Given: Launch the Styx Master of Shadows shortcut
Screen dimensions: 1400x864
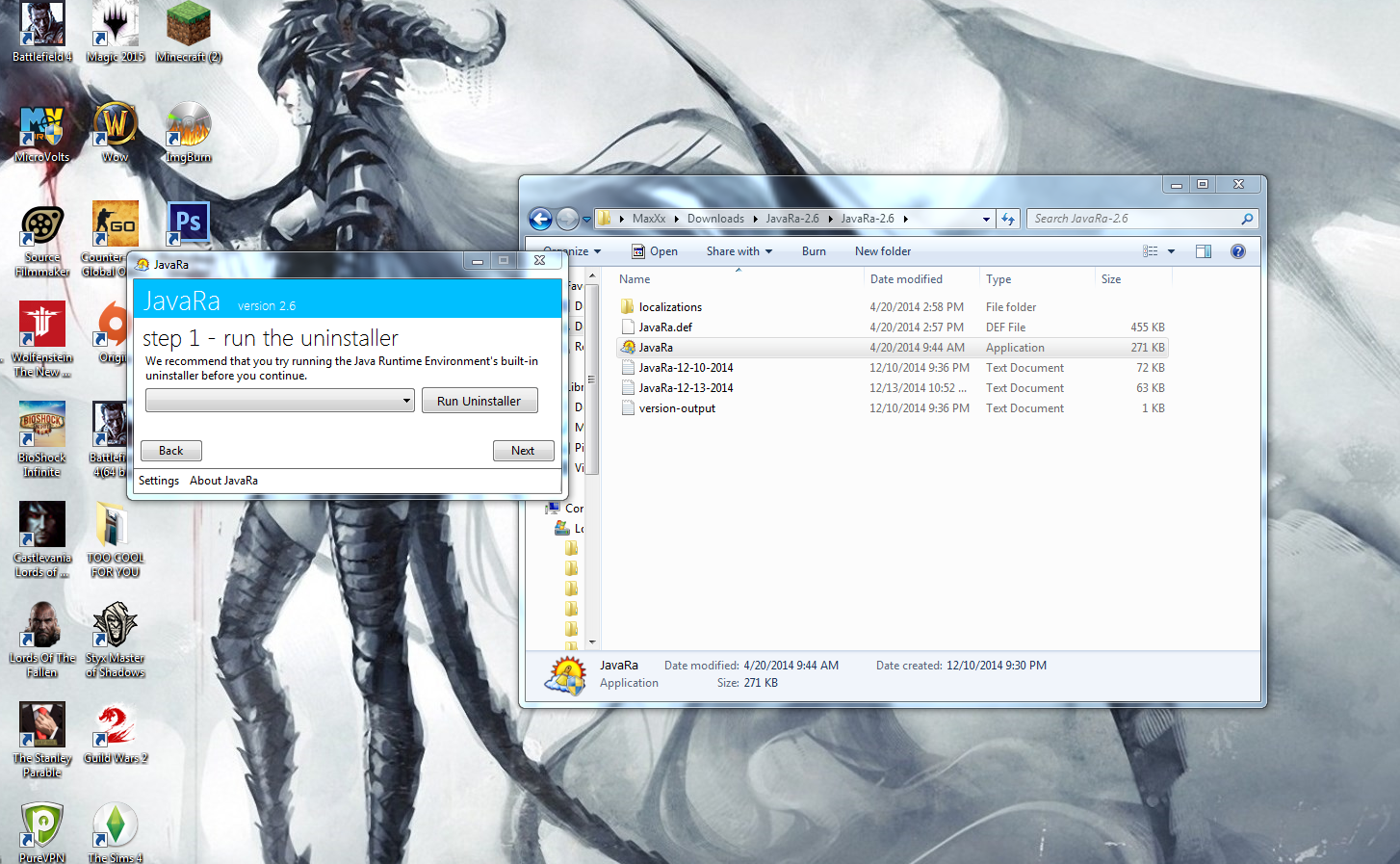Looking at the screenshot, I should point(116,640).
